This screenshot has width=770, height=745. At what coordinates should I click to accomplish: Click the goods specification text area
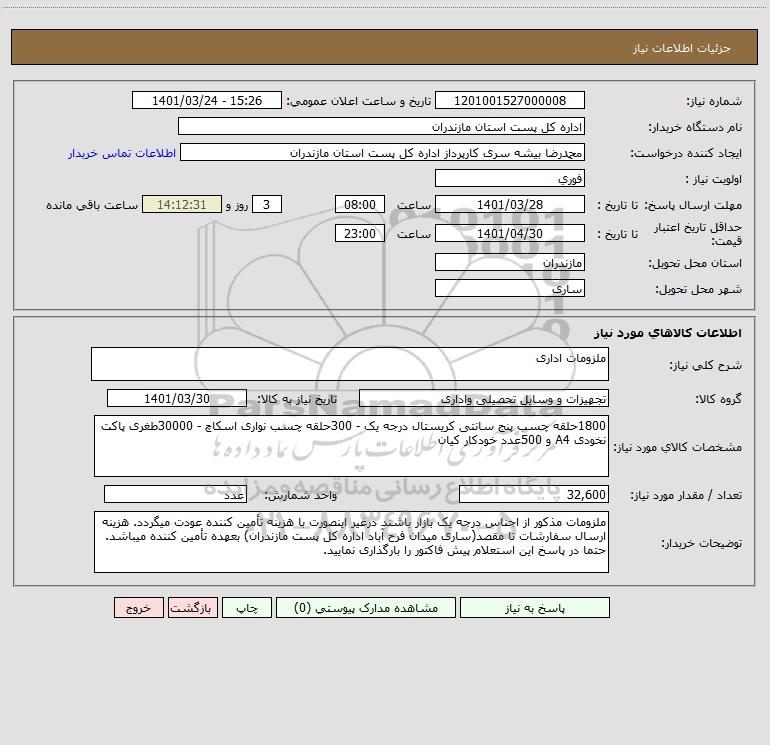click(351, 446)
